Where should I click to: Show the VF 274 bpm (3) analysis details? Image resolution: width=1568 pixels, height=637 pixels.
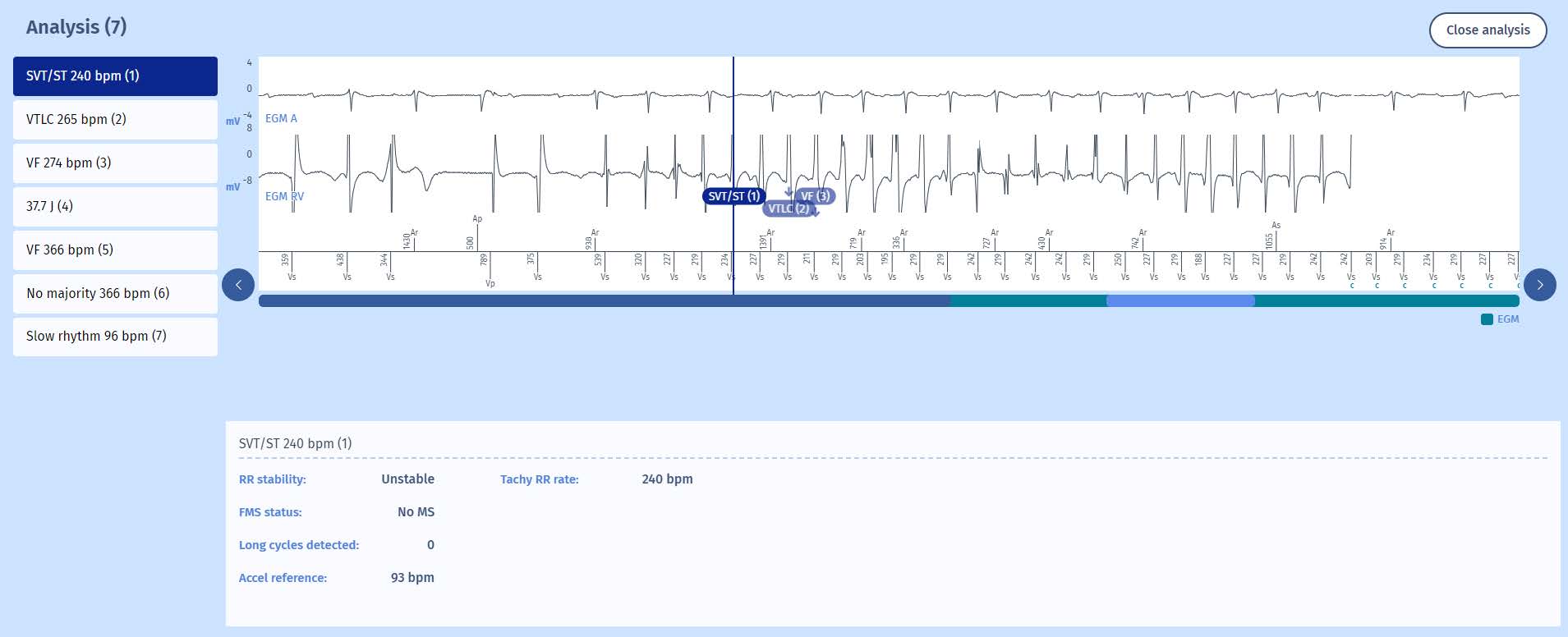[x=115, y=163]
